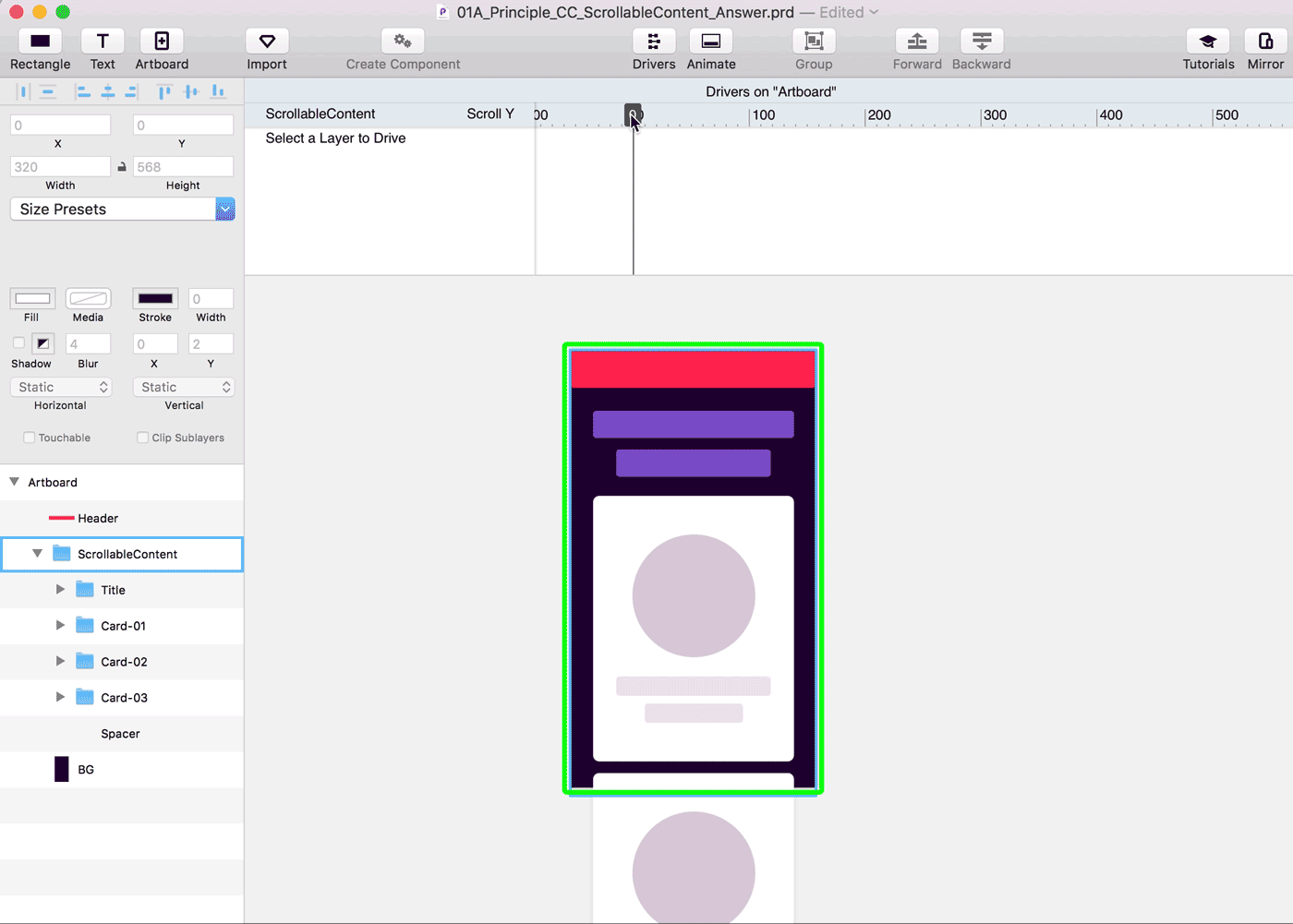Open the Drivers panel button

tap(654, 42)
